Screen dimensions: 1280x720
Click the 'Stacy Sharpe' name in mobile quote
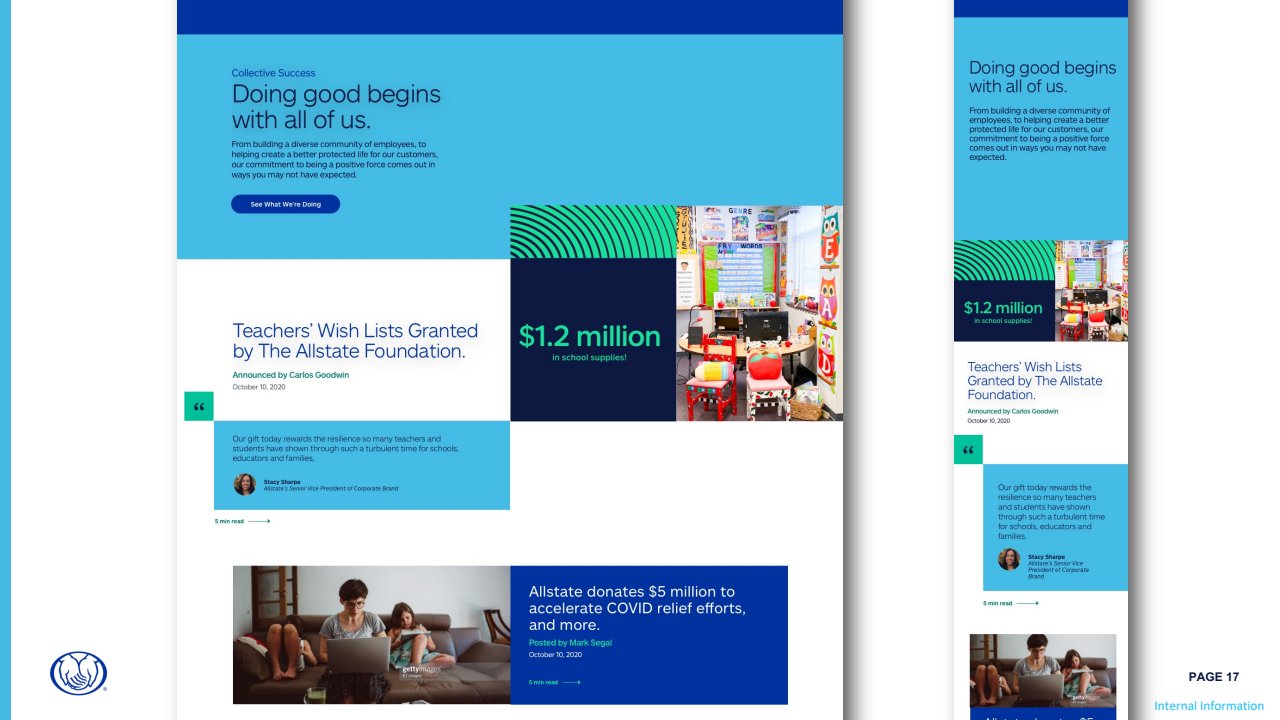[1046, 557]
